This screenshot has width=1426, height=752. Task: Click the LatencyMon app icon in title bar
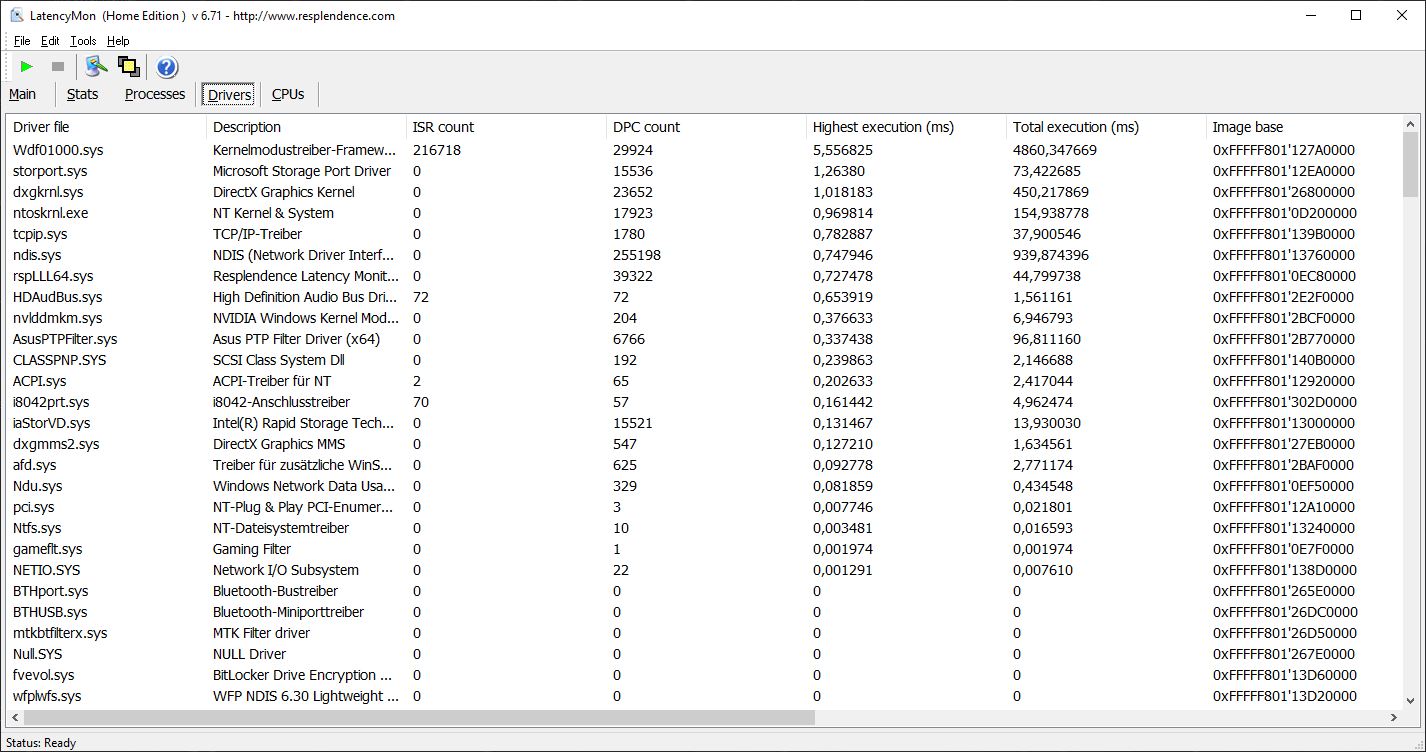(x=16, y=15)
